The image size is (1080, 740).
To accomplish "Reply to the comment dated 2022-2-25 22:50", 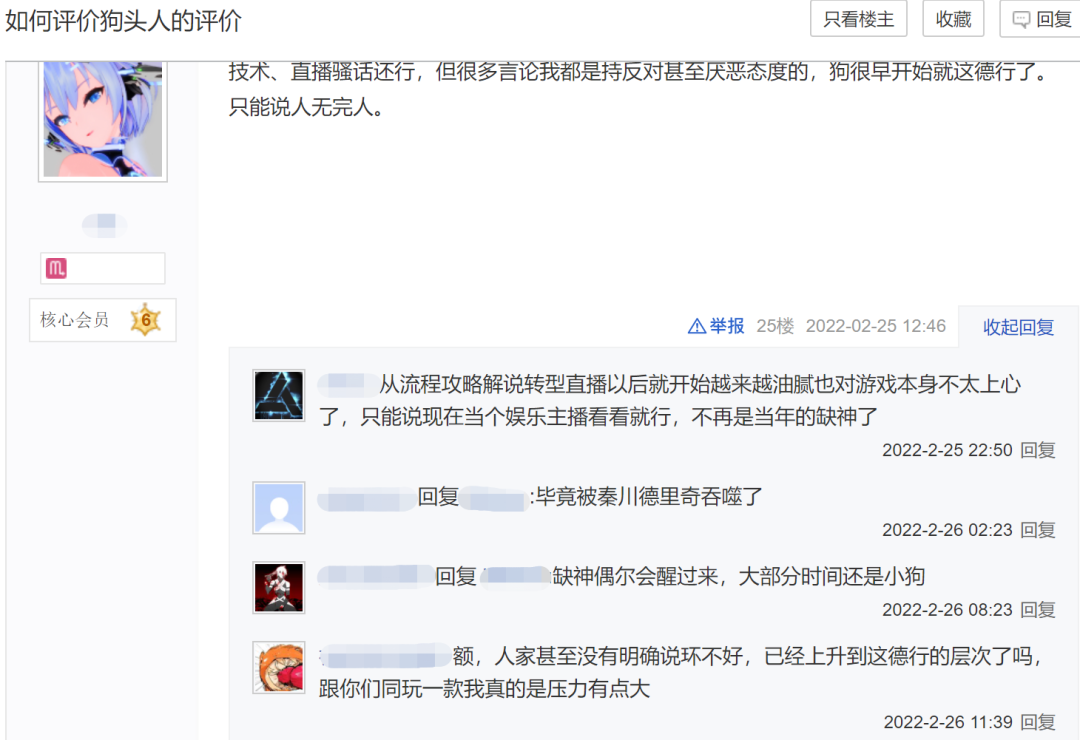I will [1037, 450].
